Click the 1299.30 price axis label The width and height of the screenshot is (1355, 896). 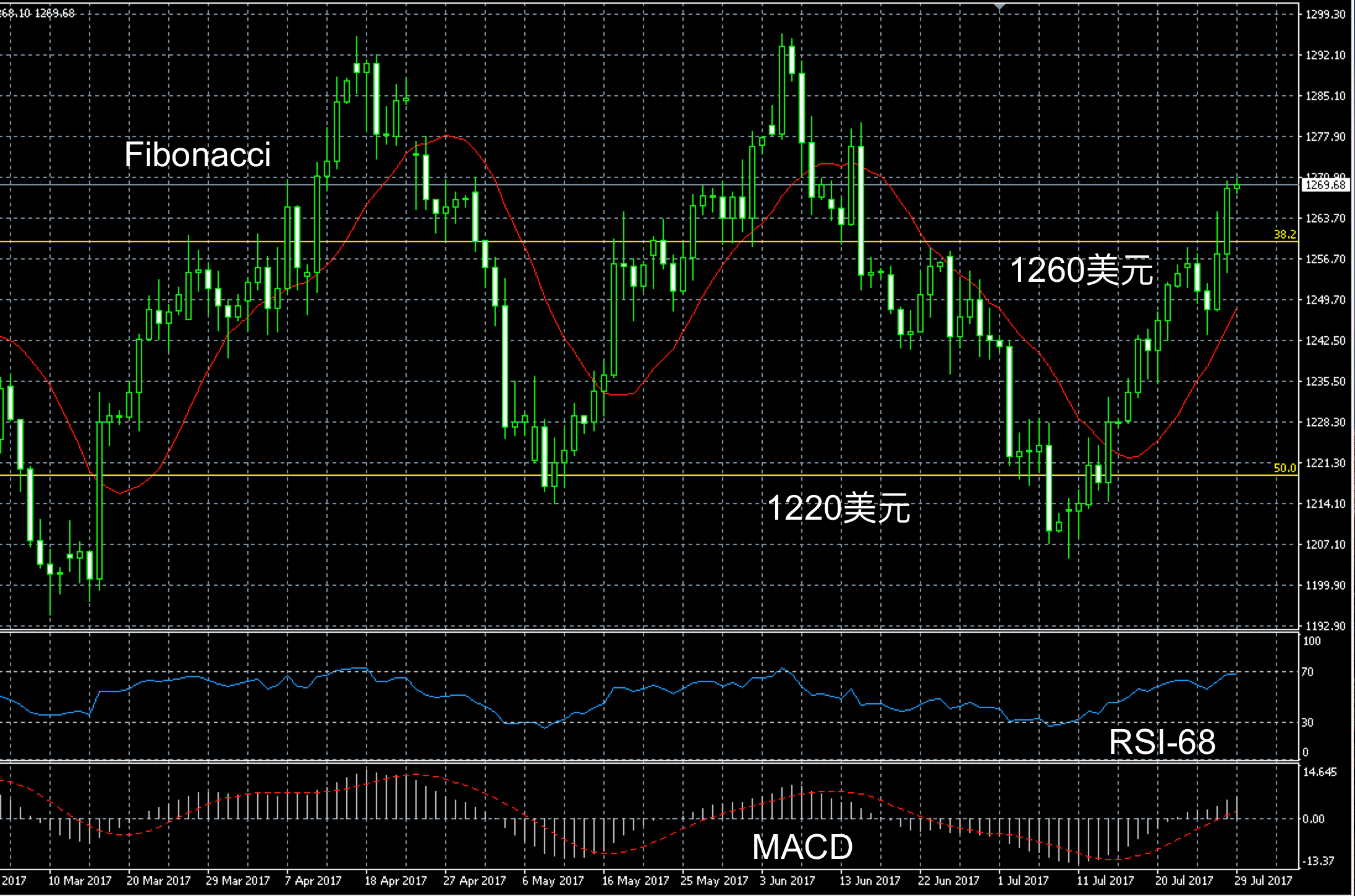click(1325, 15)
